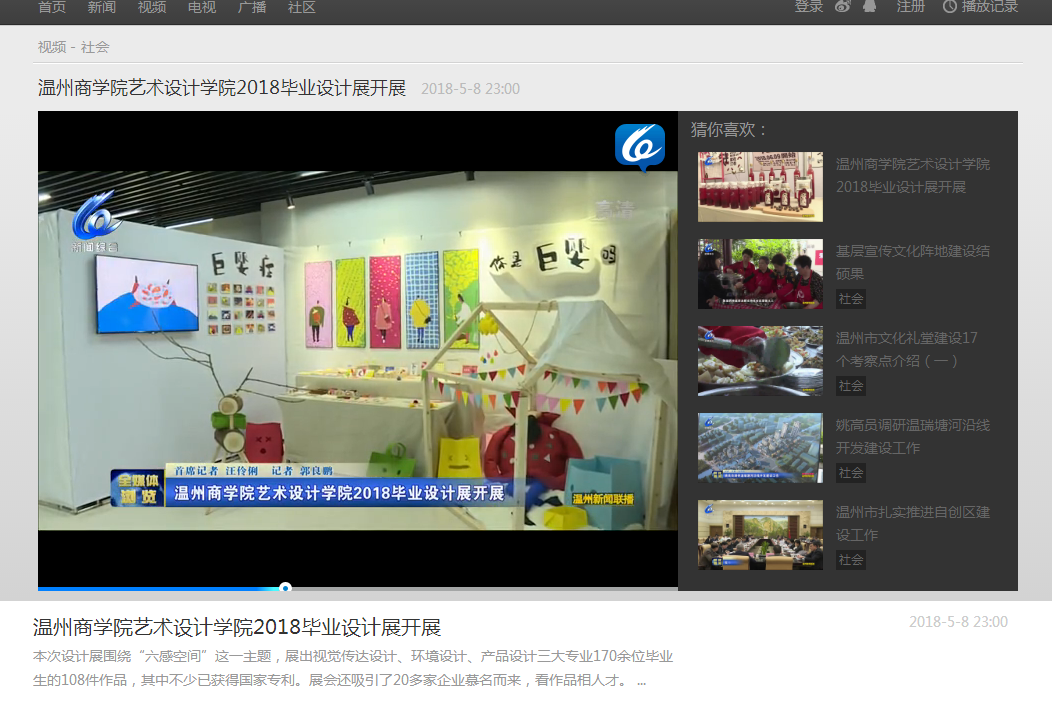Click the description paragraph starting 本次设计展围绕

point(353,668)
